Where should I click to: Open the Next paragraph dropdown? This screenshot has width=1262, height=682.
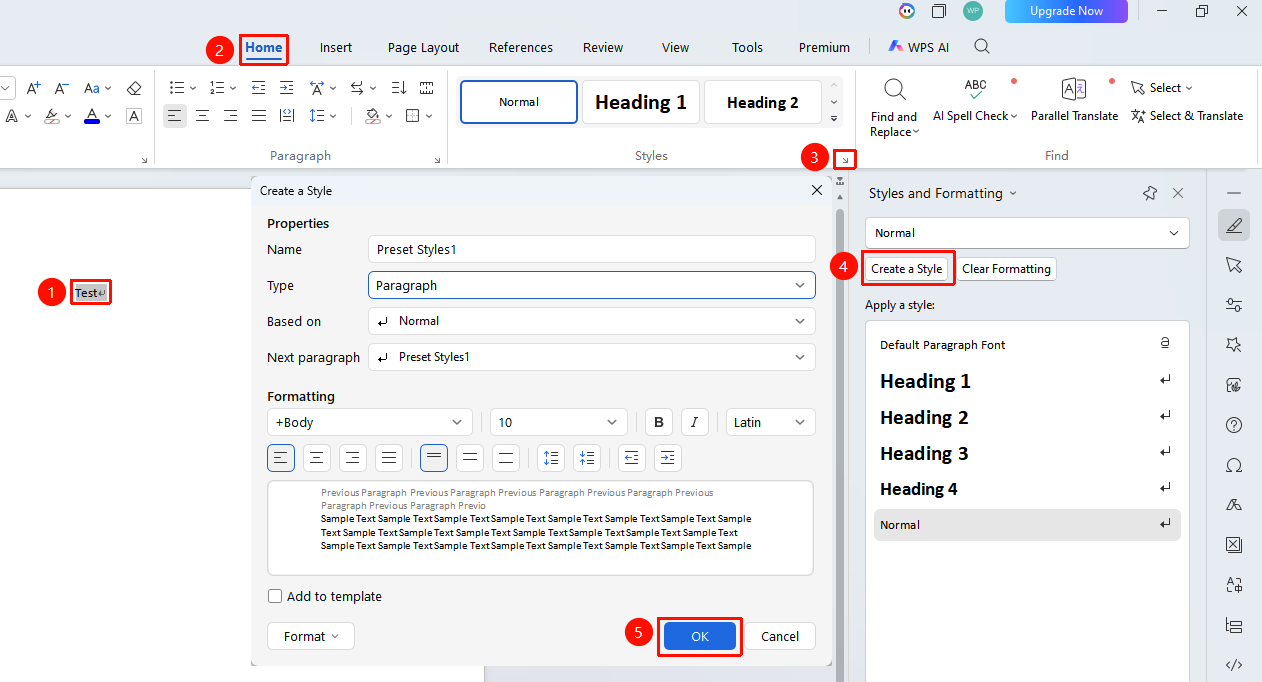point(592,357)
